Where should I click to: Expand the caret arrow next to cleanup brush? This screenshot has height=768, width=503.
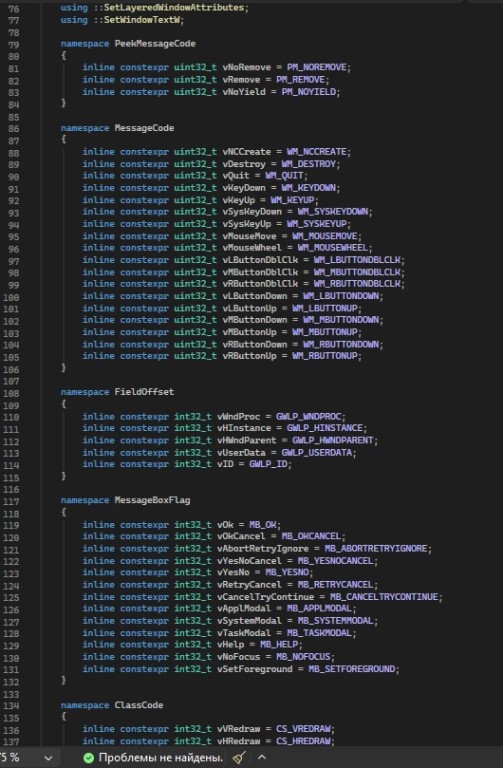point(262,757)
